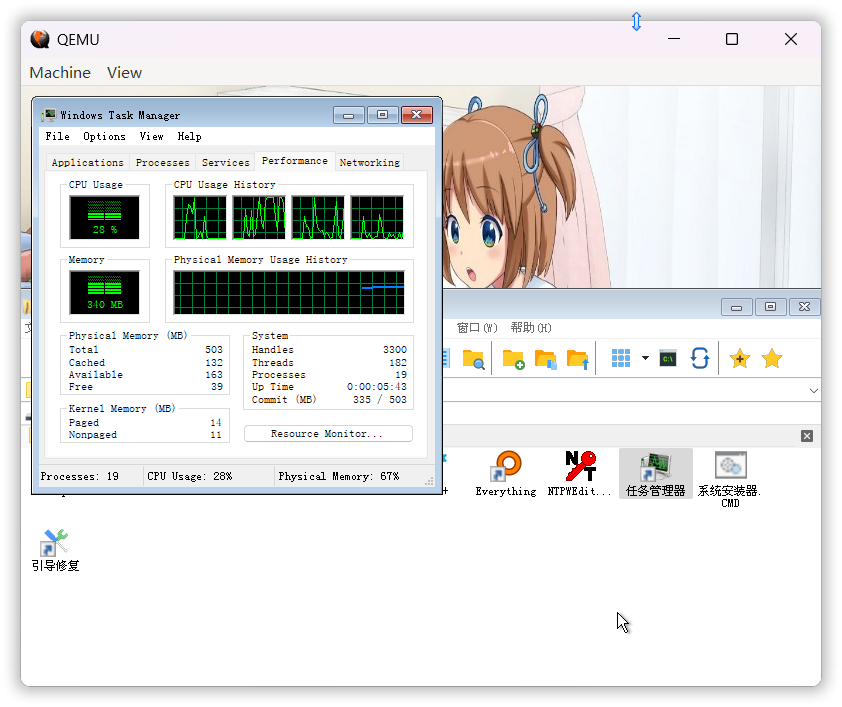Switch to the Applications tab
The width and height of the screenshot is (842, 707).
(x=88, y=162)
